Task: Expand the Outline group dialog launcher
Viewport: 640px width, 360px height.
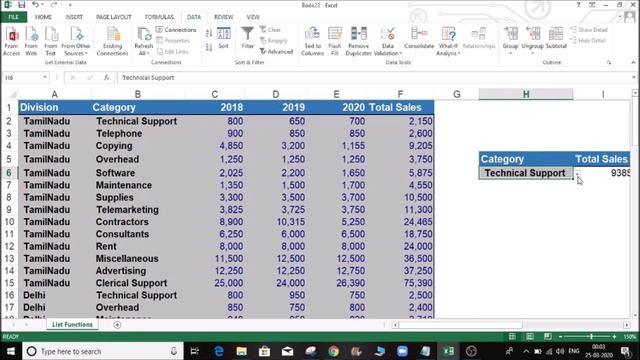Action: [x=609, y=62]
